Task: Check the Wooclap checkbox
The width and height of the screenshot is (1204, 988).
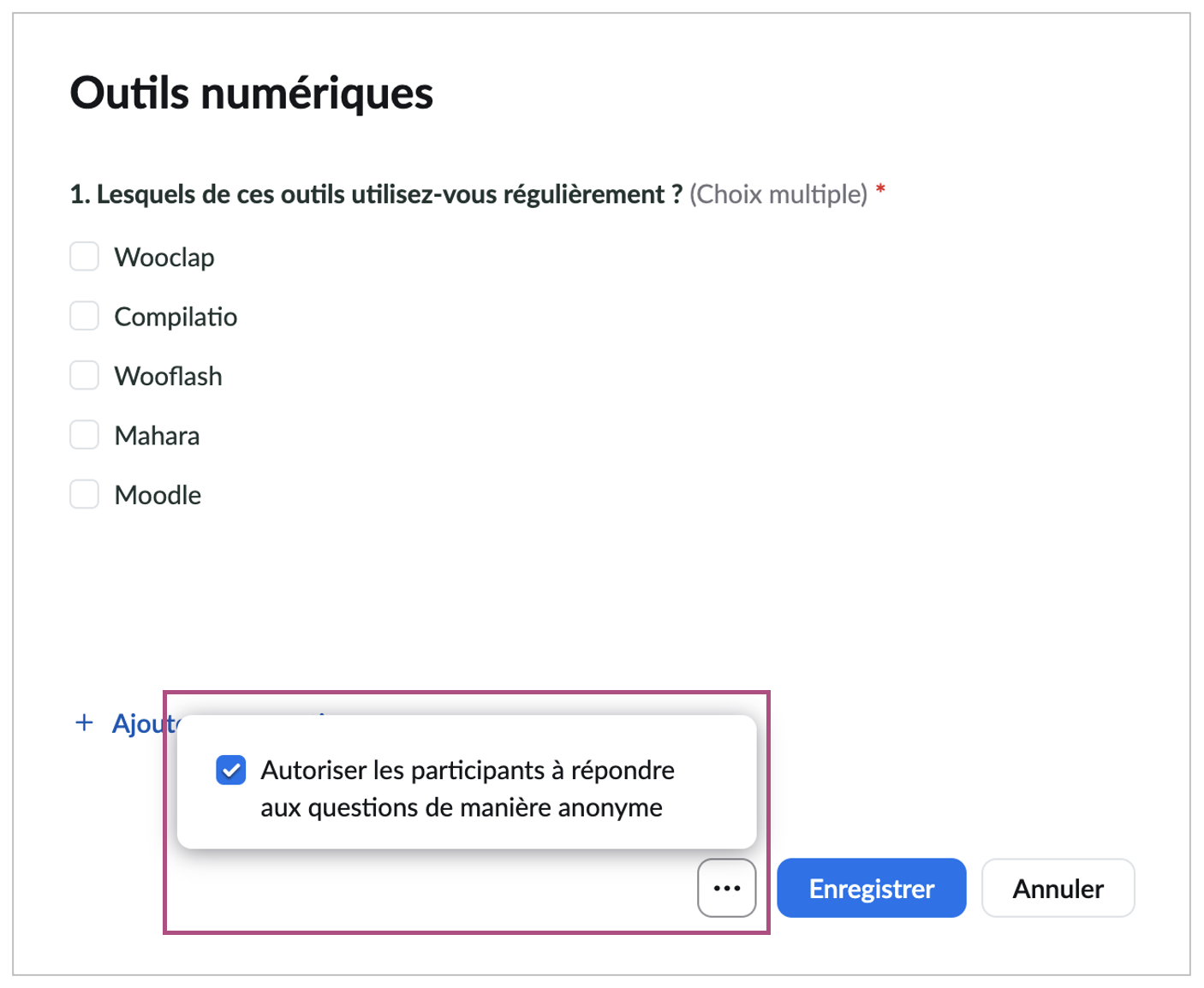Action: pyautogui.click(x=84, y=256)
